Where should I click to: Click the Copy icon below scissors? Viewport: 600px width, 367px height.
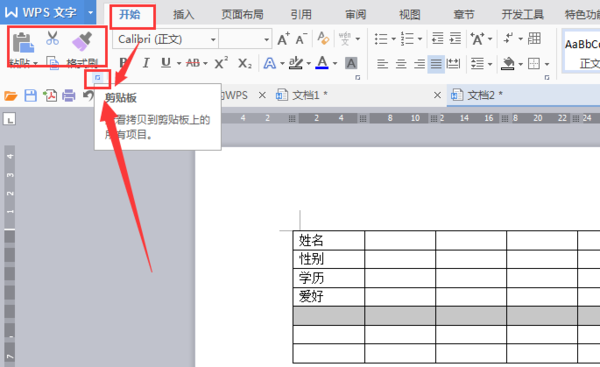pyautogui.click(x=52, y=63)
